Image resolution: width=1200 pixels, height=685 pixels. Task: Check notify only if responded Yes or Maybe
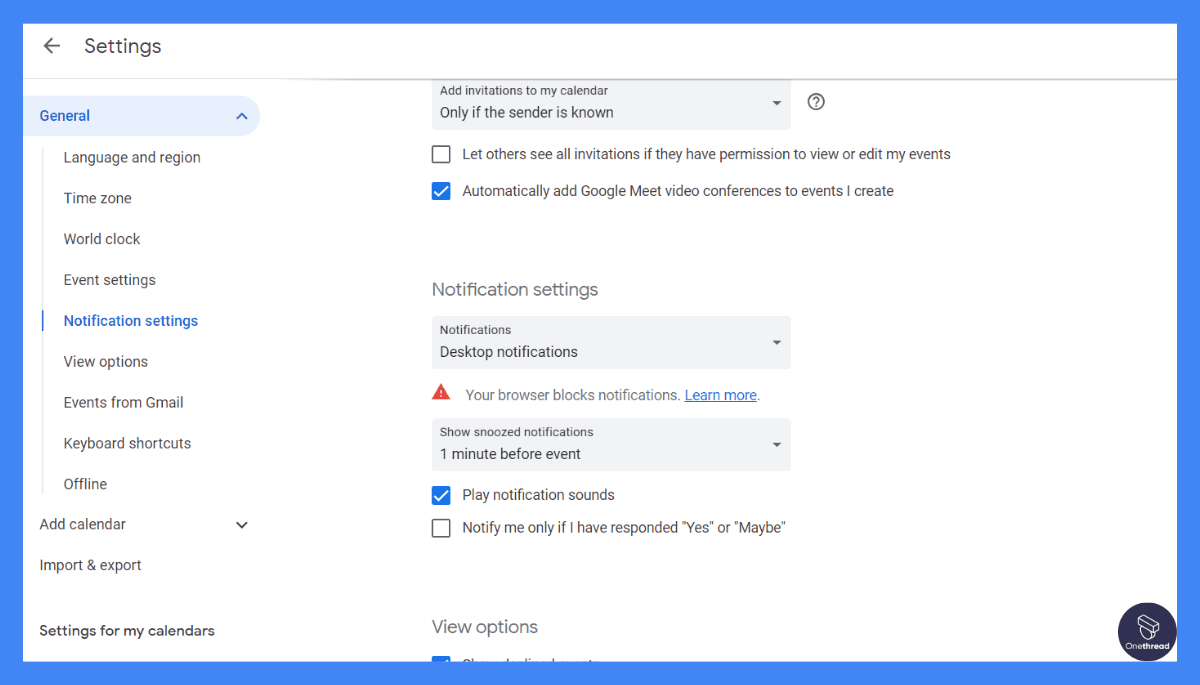click(441, 527)
